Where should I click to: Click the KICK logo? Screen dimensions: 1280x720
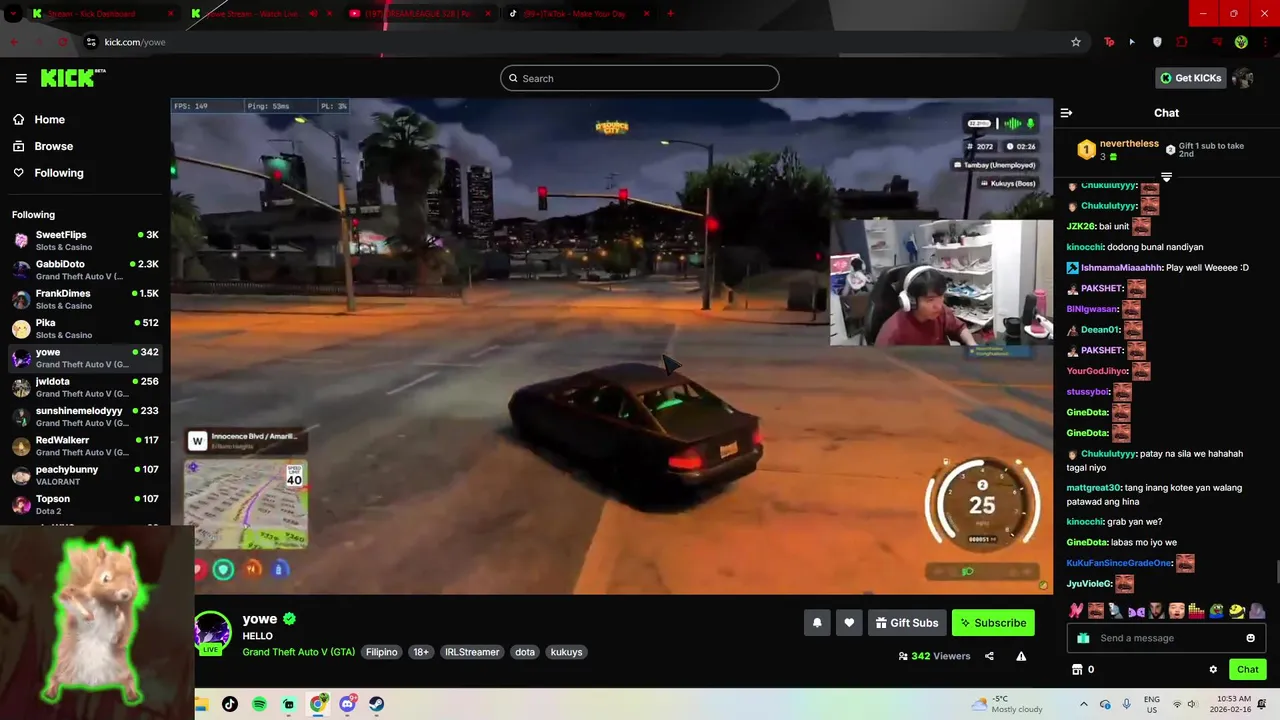coord(73,78)
